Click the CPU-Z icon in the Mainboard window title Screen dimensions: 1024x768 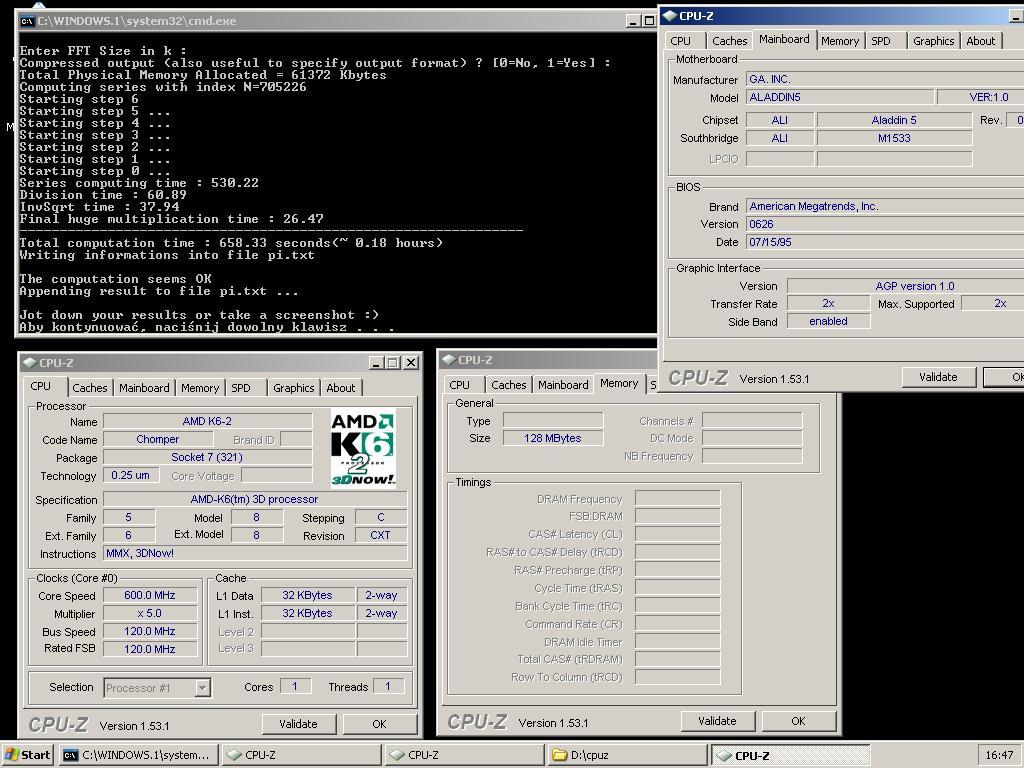click(670, 16)
